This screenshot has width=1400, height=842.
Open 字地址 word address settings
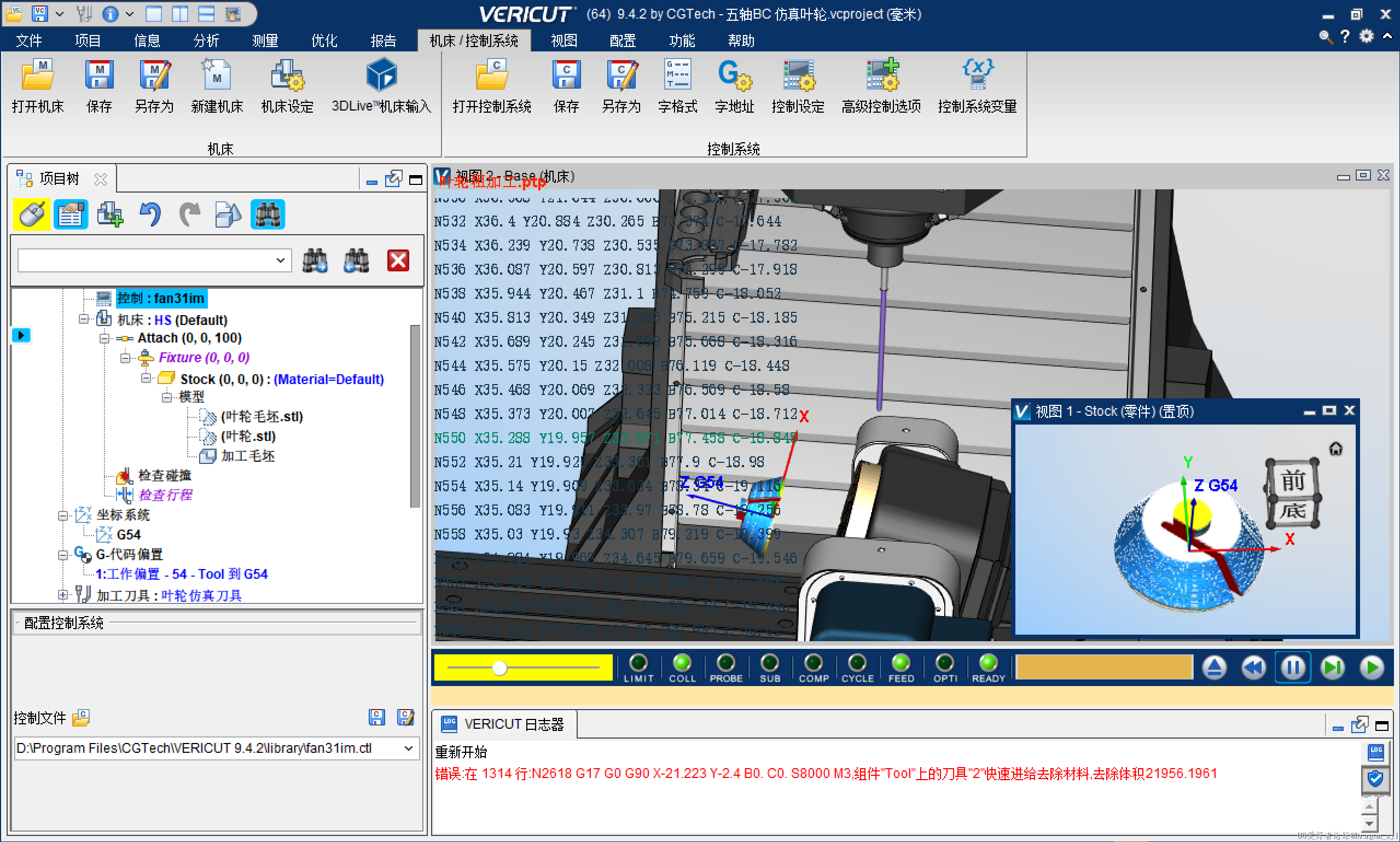tap(735, 85)
